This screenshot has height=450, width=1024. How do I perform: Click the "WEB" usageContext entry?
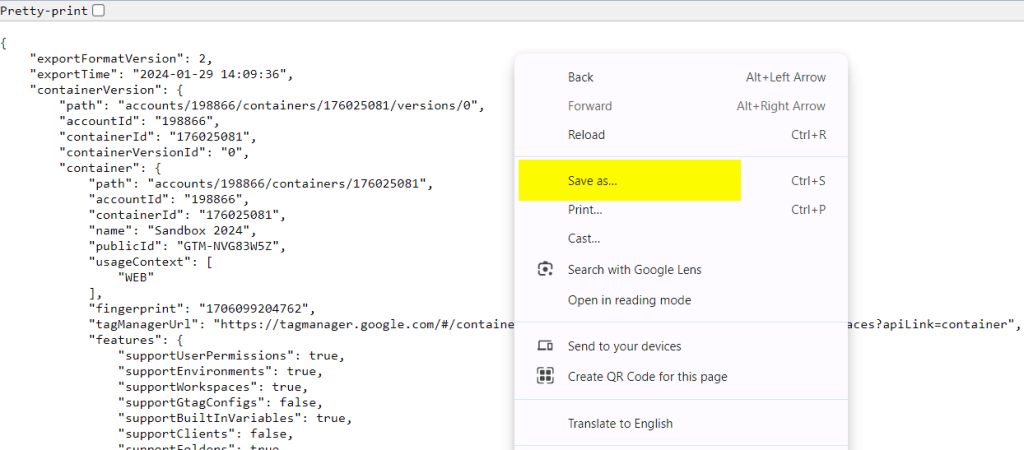(136, 277)
